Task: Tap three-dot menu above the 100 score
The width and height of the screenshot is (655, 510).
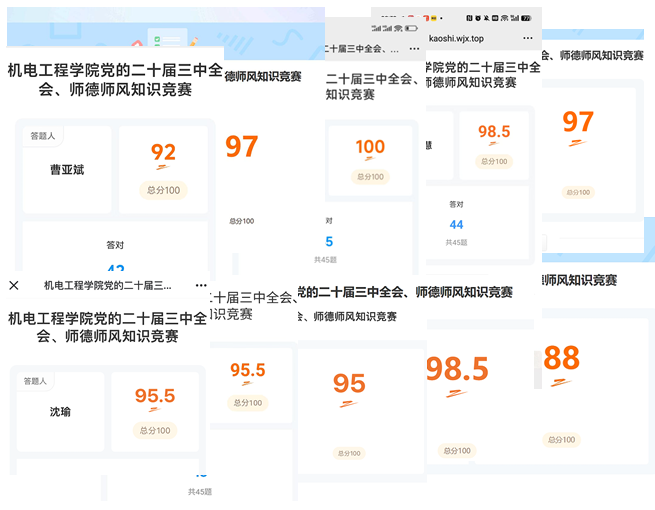Action: (412, 48)
